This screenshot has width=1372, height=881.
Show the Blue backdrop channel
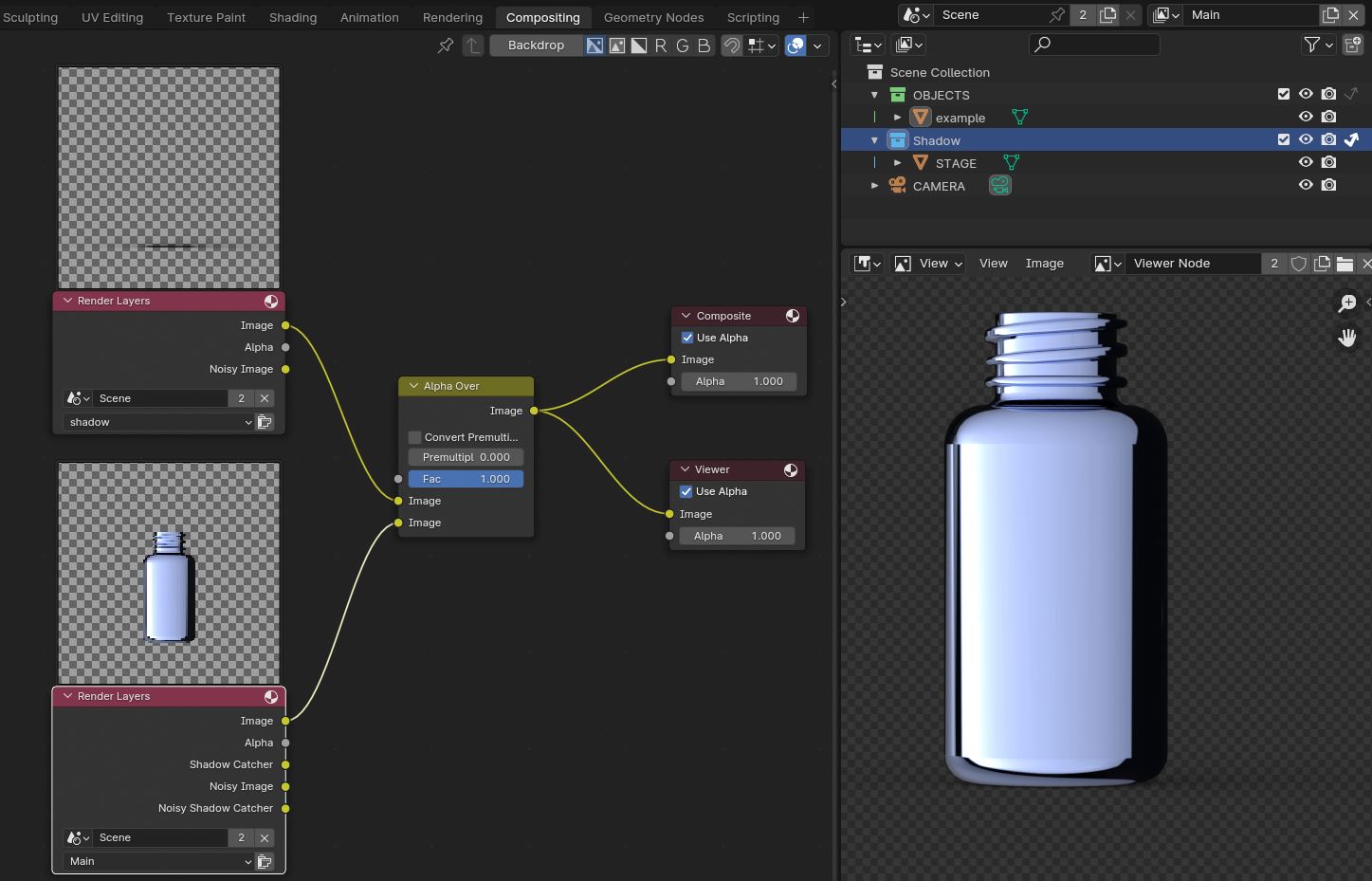704,46
